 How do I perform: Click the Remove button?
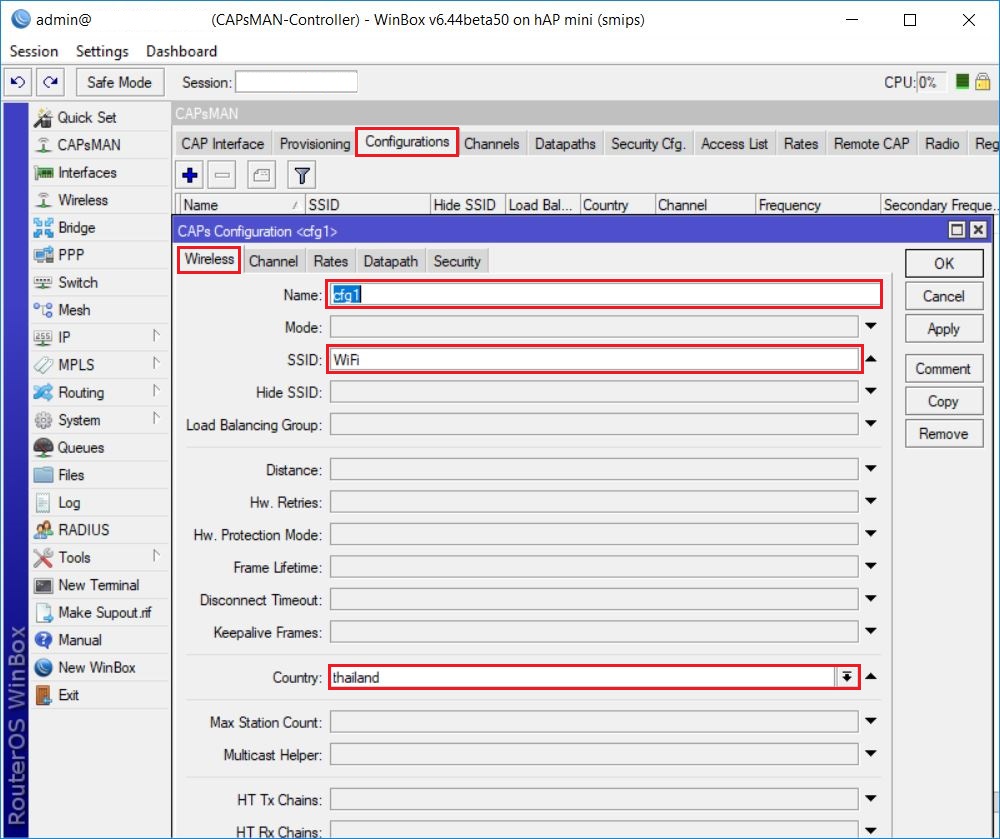(x=944, y=434)
